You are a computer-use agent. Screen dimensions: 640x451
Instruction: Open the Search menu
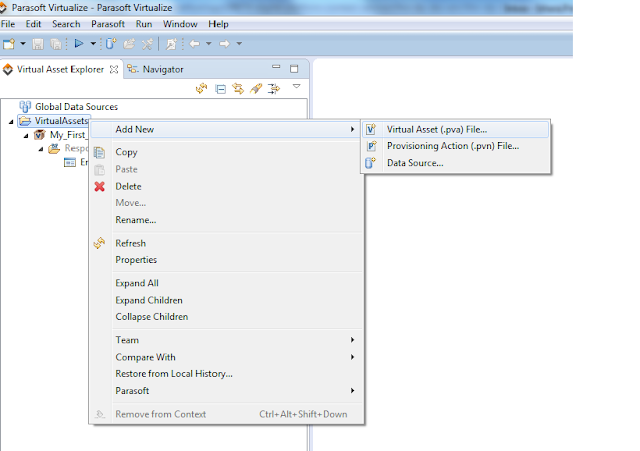click(66, 24)
